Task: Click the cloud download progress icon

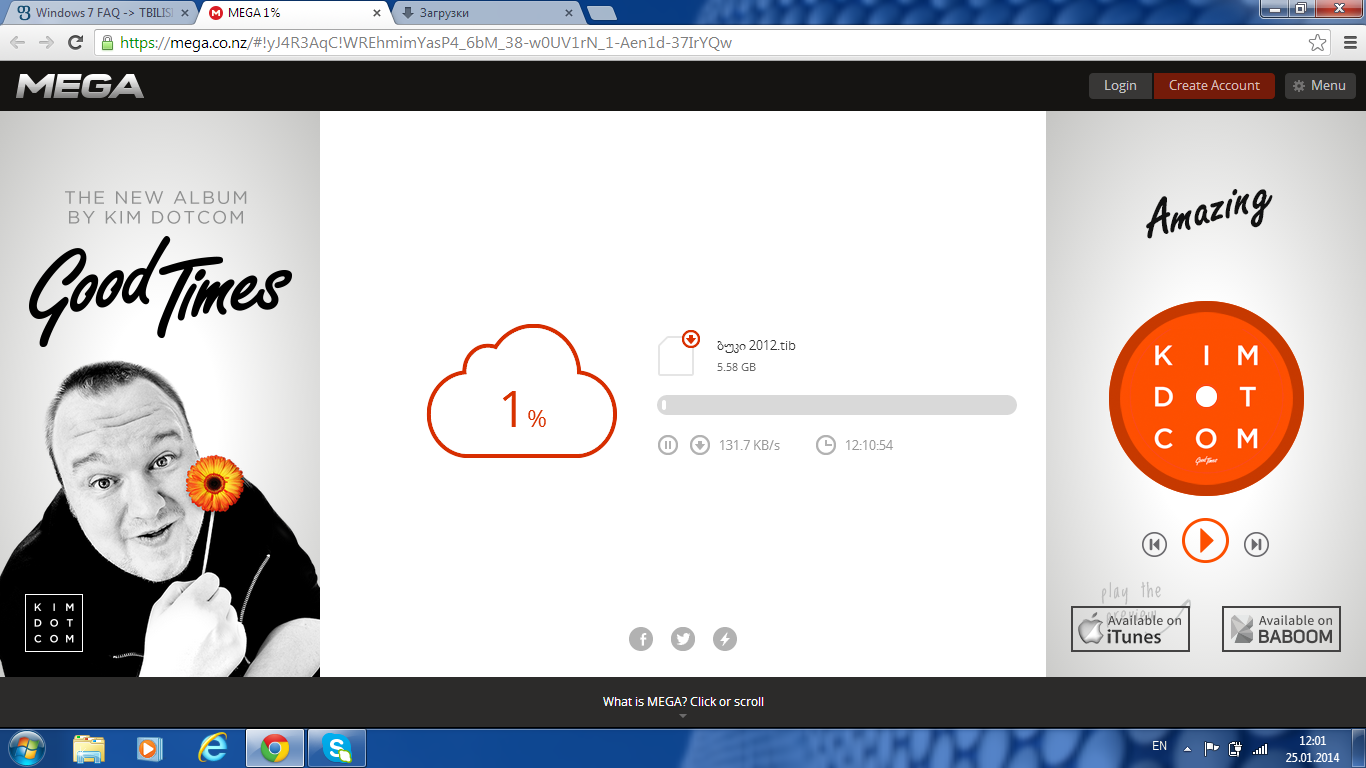Action: [522, 391]
